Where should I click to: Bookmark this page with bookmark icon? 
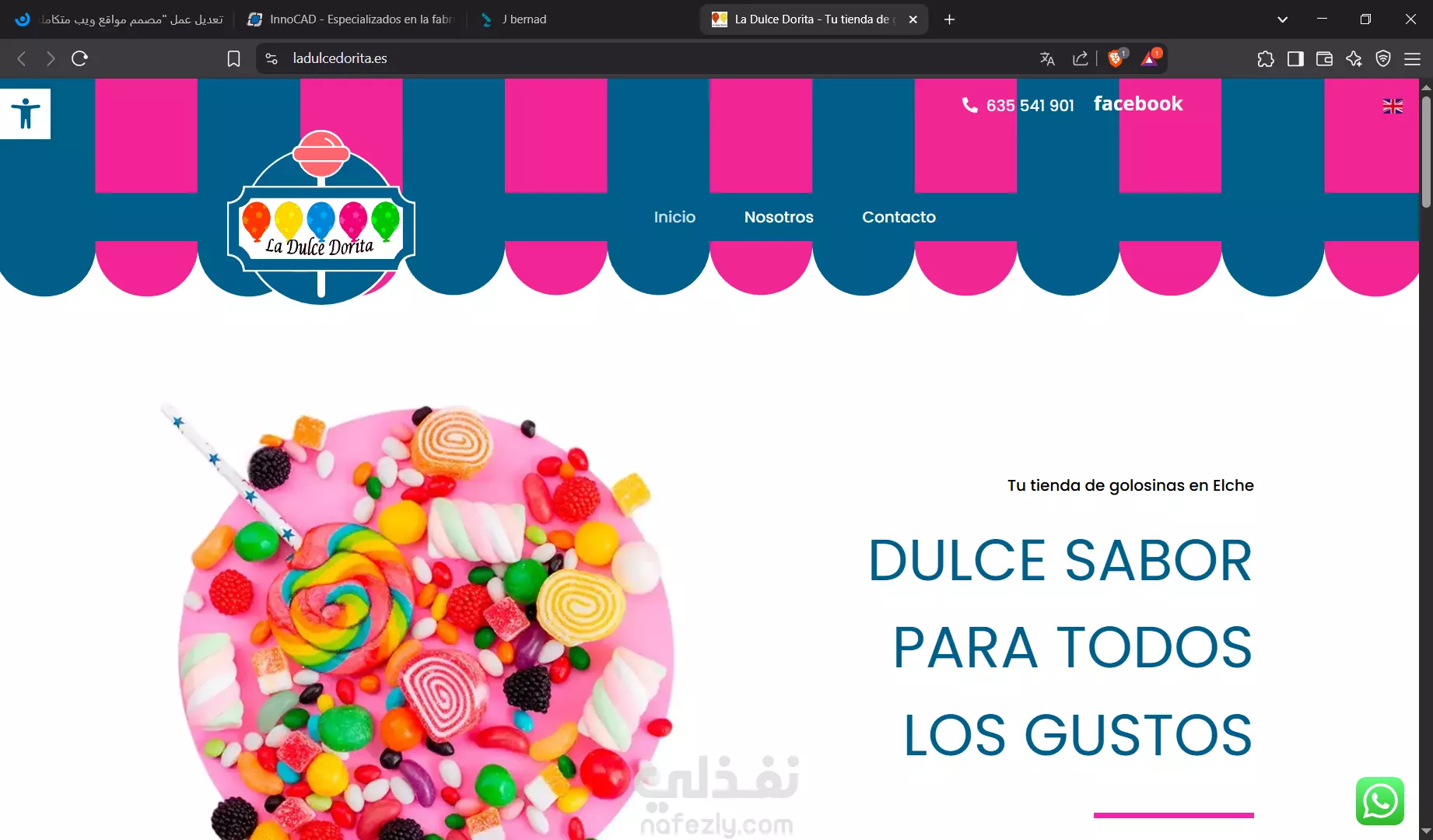tap(233, 58)
